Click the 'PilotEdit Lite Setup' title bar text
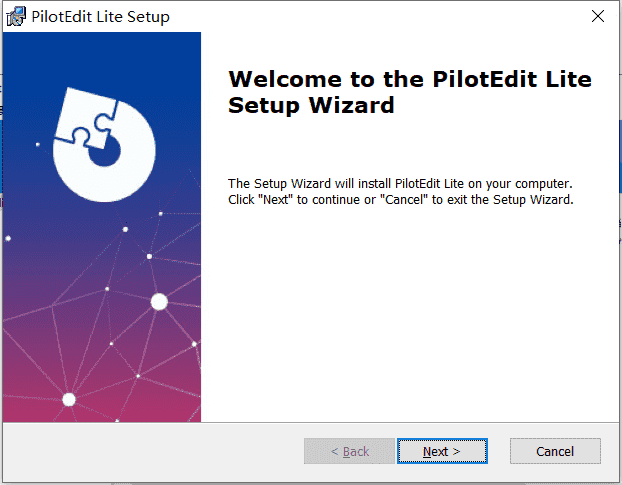This screenshot has height=485, width=622. 100,17
